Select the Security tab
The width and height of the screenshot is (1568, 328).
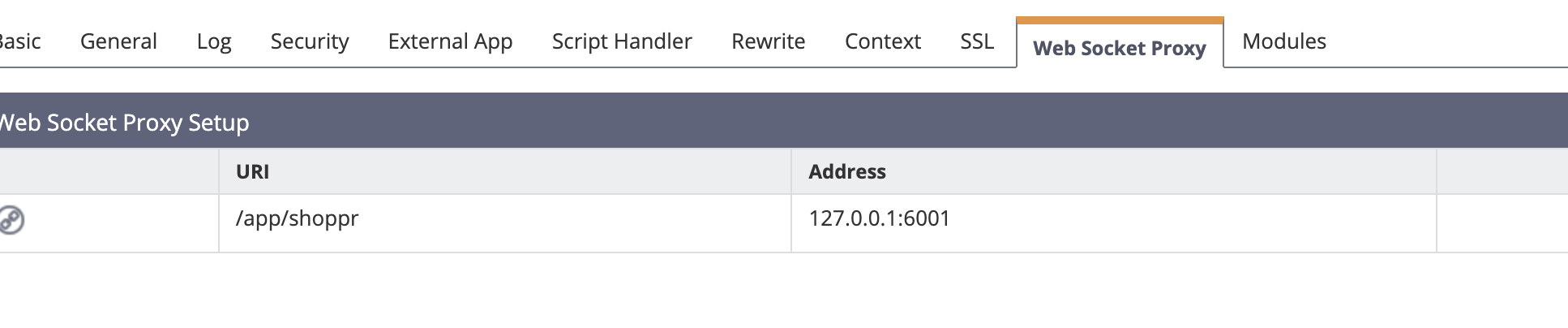pos(310,41)
